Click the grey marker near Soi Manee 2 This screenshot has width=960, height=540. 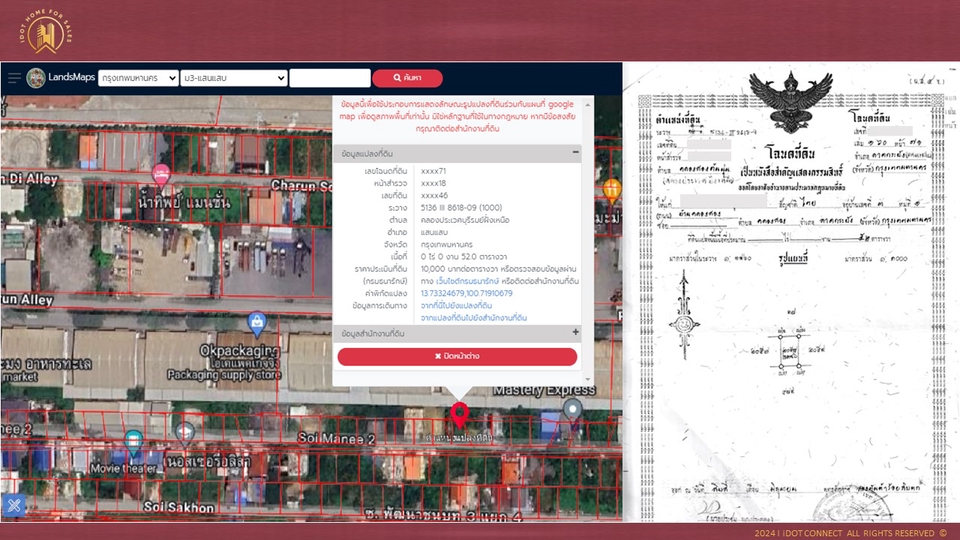tap(184, 433)
